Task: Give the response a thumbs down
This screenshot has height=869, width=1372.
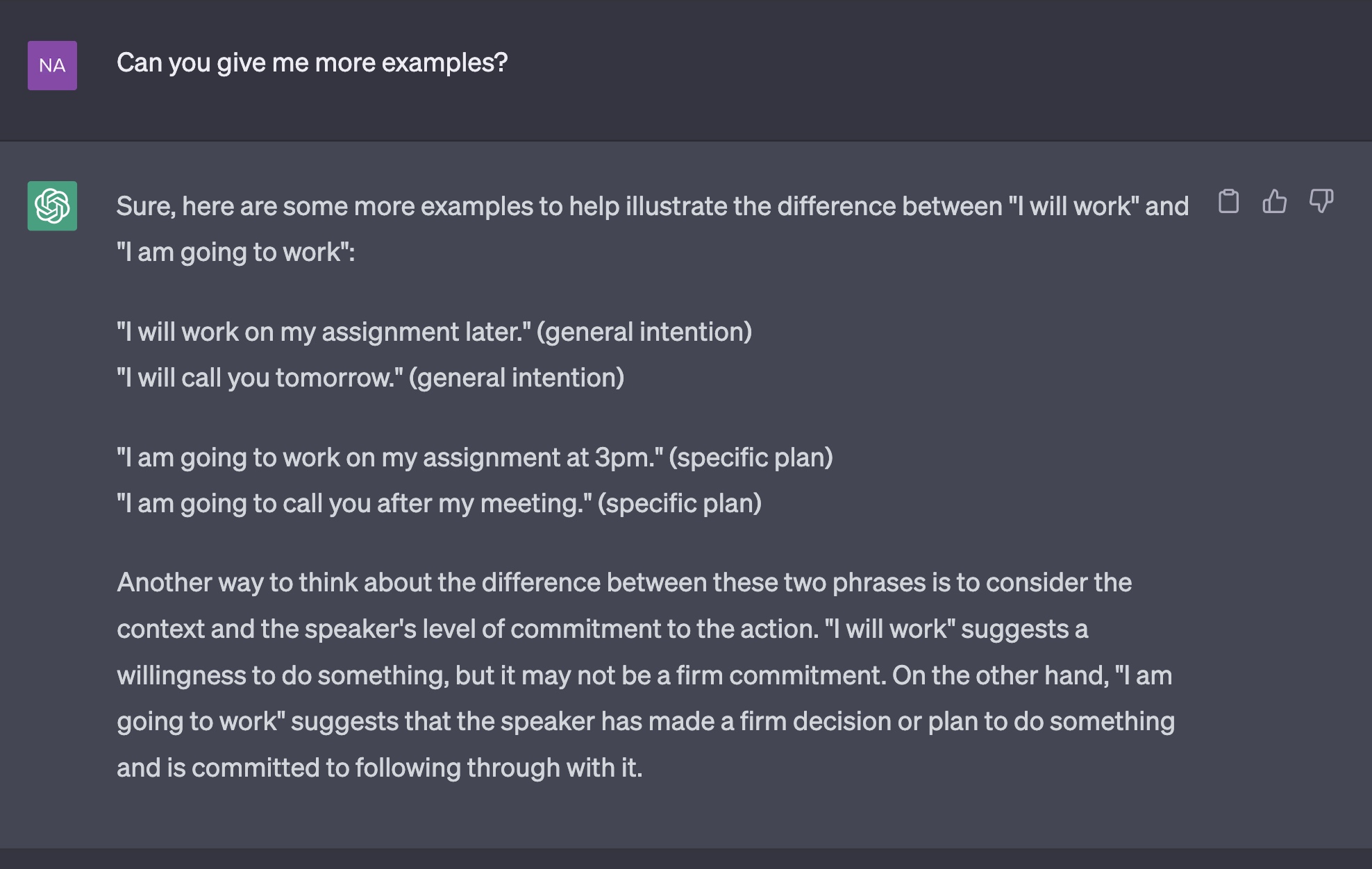Action: (1321, 201)
